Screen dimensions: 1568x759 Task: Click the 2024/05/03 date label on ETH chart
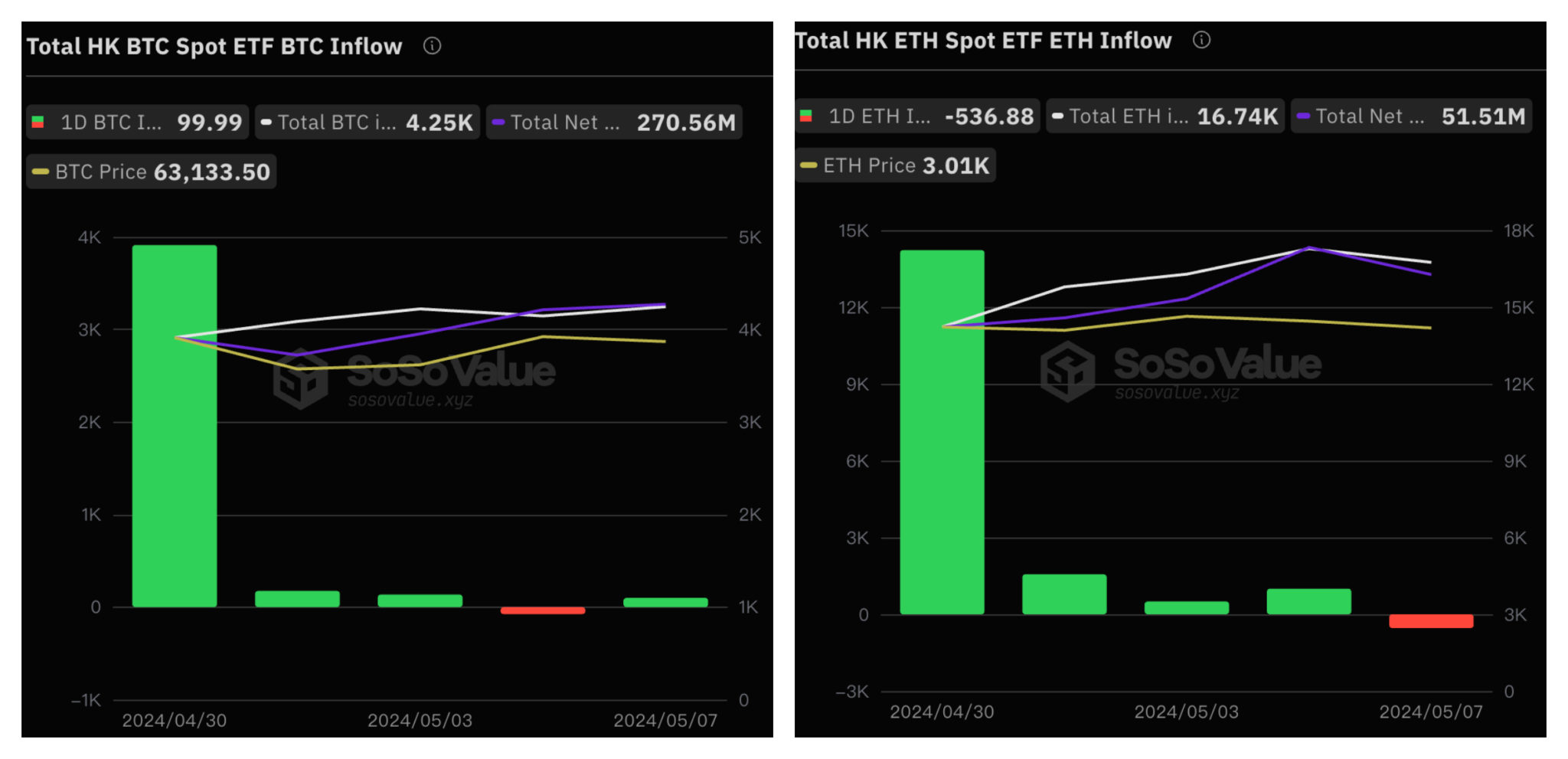tap(1186, 712)
